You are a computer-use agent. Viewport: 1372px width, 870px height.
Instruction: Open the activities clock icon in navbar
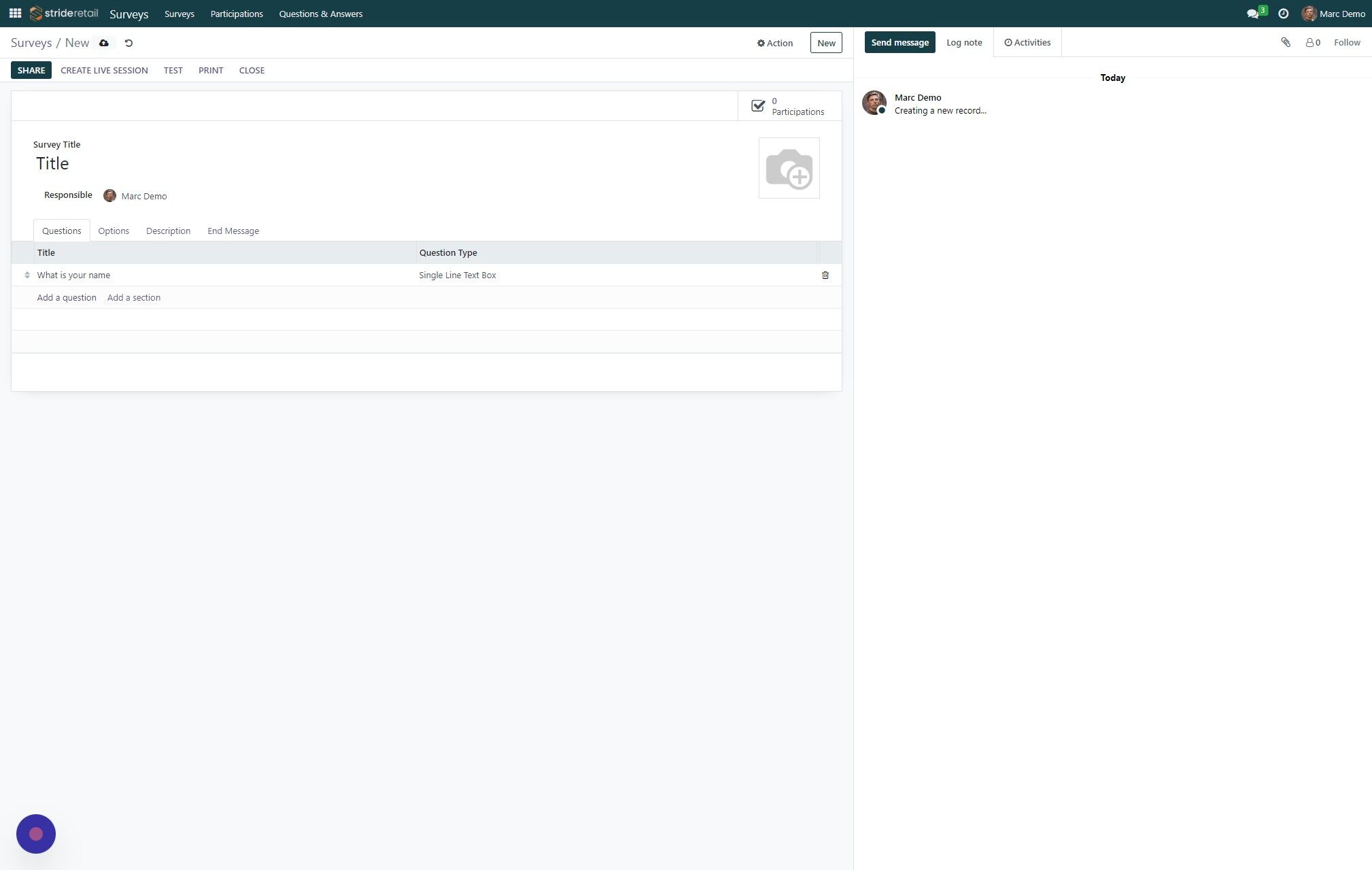coord(1283,14)
